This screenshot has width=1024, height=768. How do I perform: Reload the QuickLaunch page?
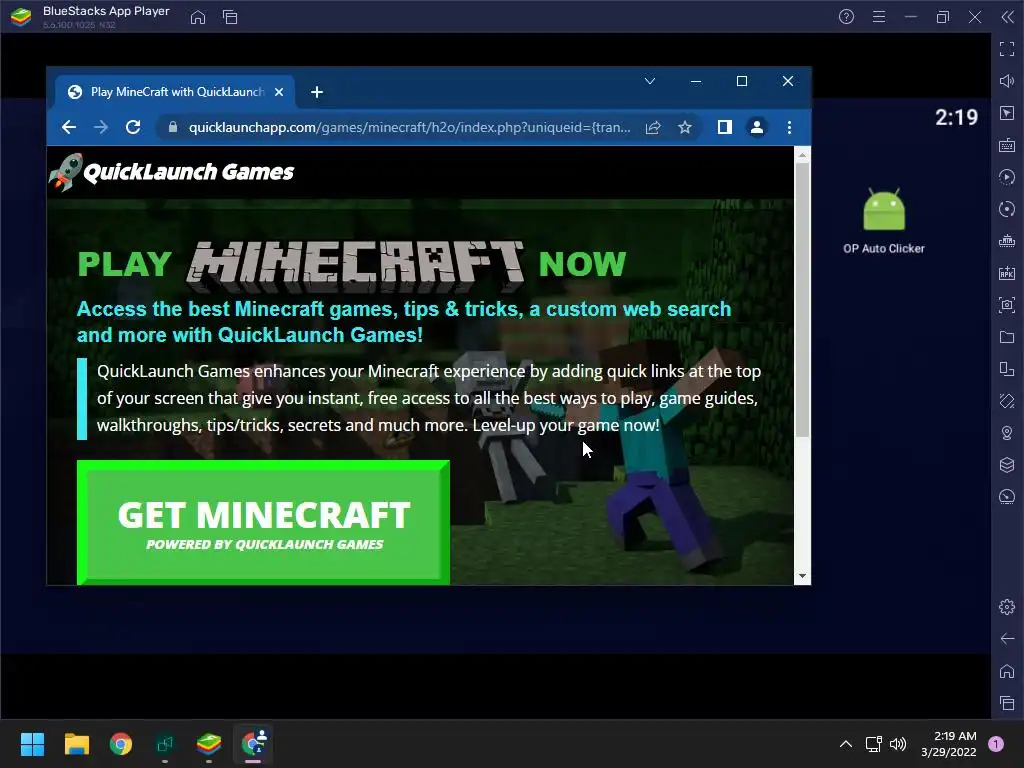pyautogui.click(x=133, y=127)
